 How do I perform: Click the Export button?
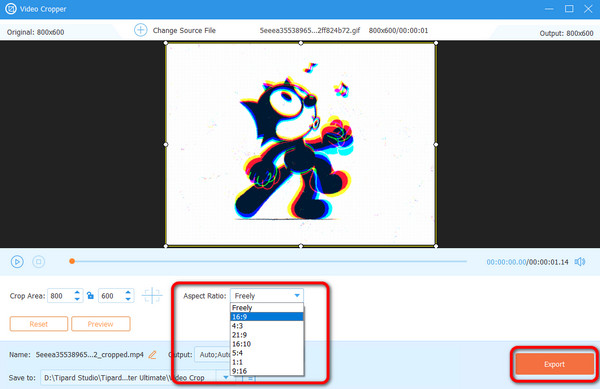point(554,364)
